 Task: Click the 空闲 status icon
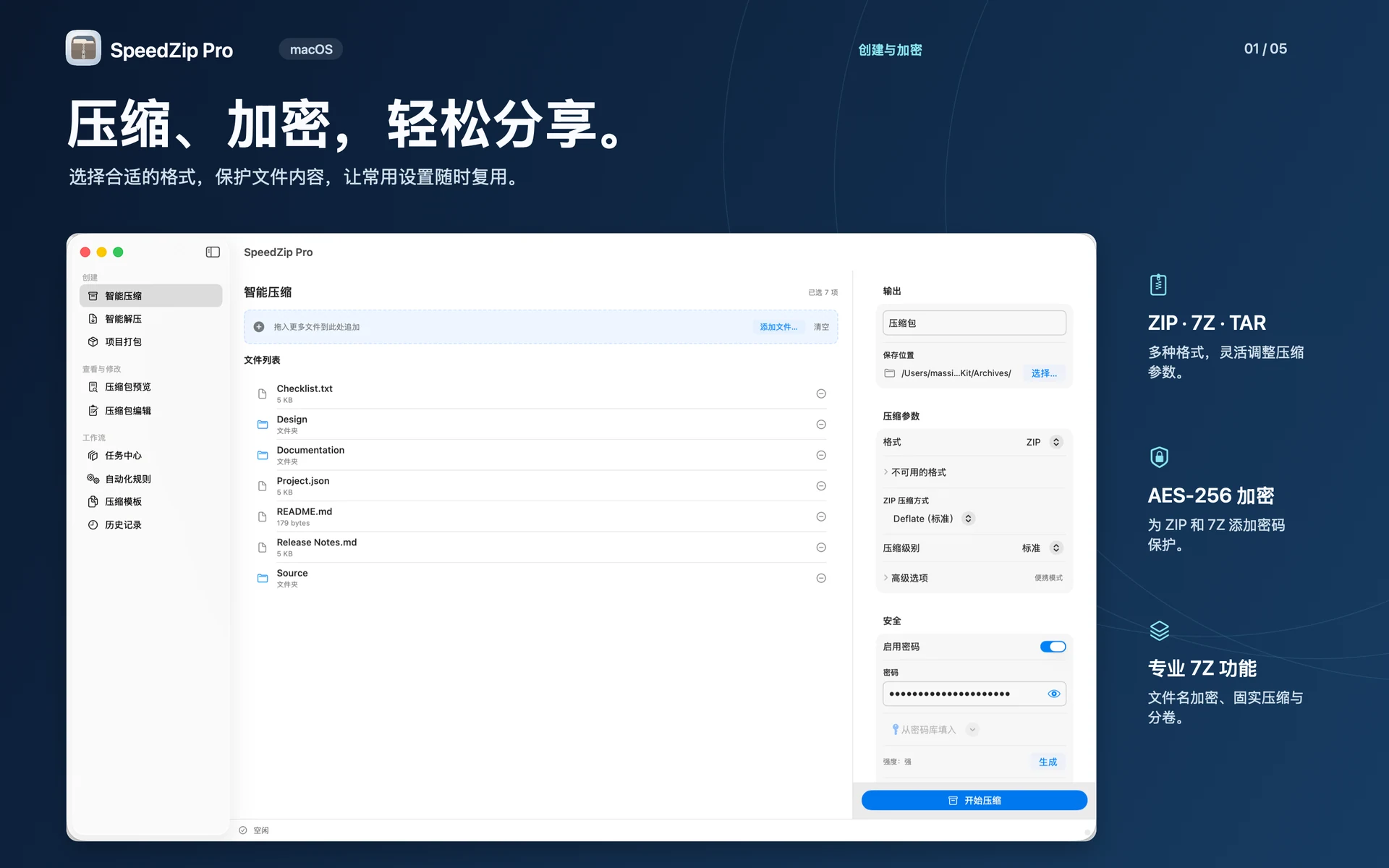(243, 830)
